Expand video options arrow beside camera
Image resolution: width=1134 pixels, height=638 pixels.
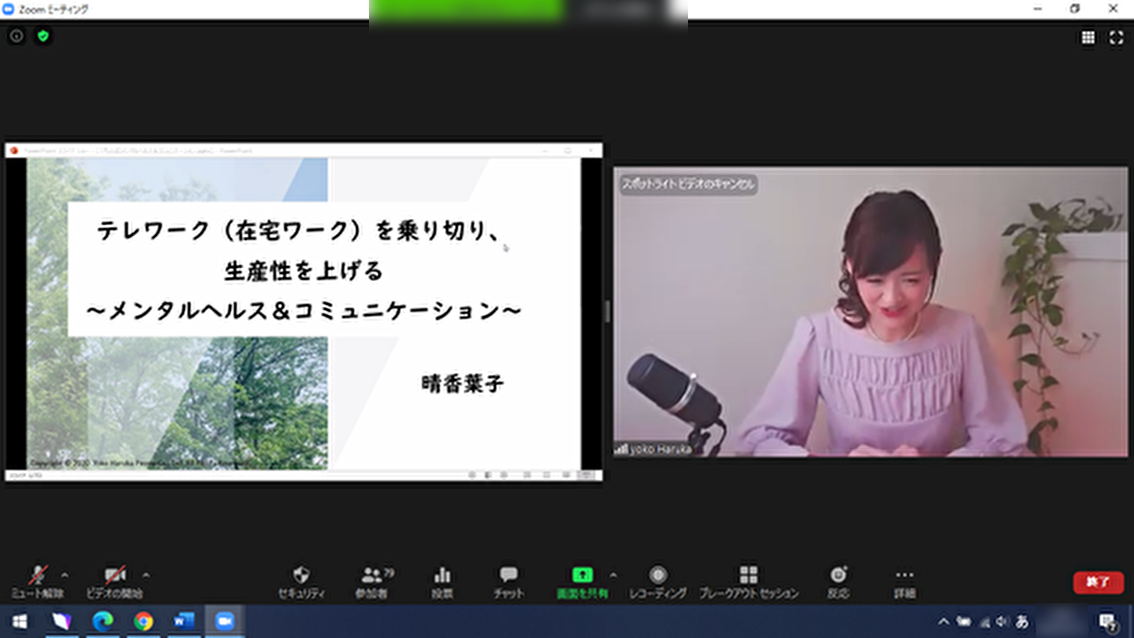[146, 575]
